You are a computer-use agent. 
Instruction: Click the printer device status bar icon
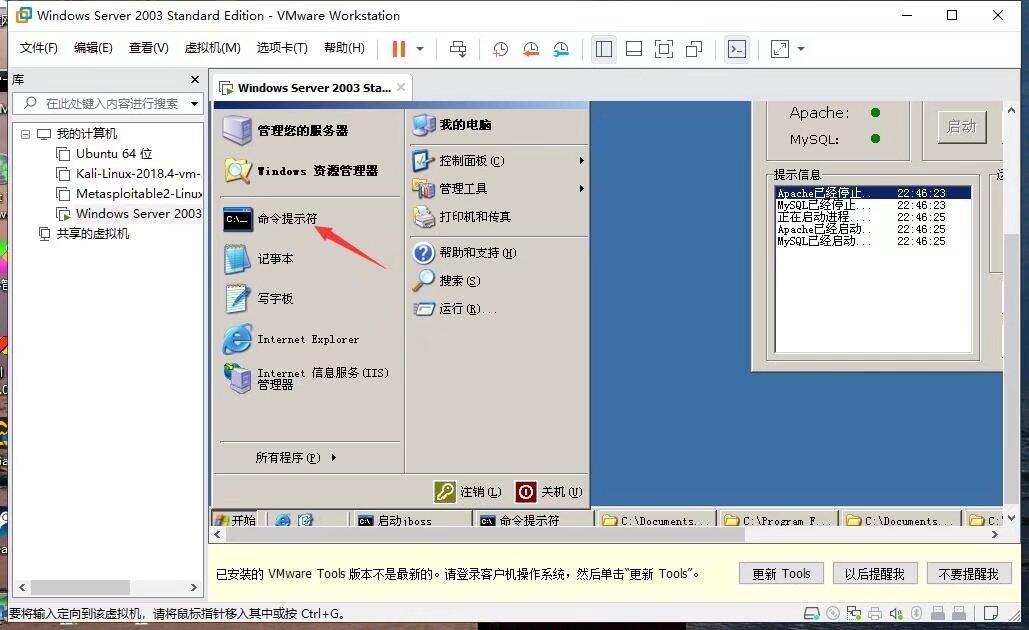[875, 614]
